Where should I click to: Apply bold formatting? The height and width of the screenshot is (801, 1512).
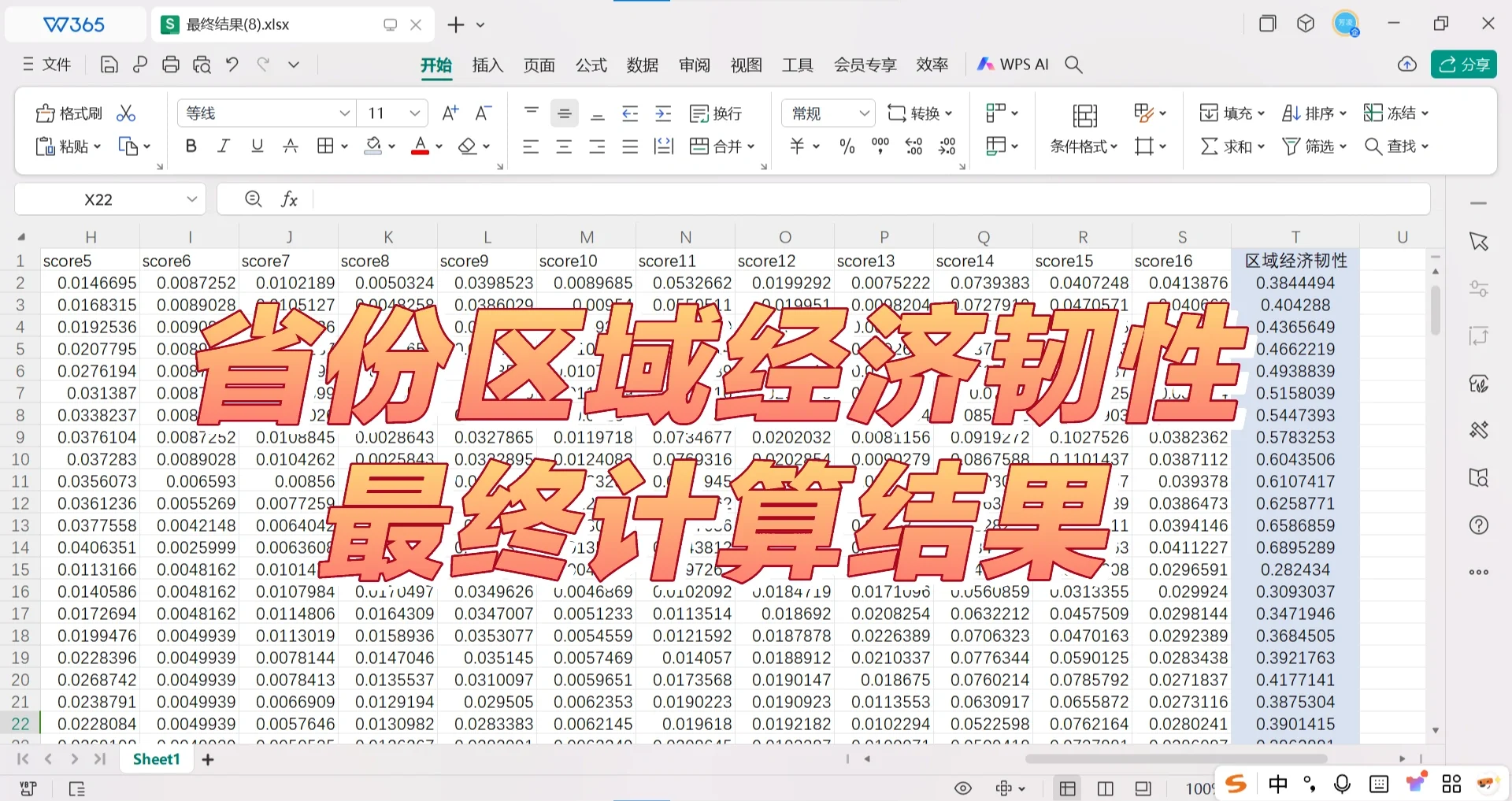point(190,146)
